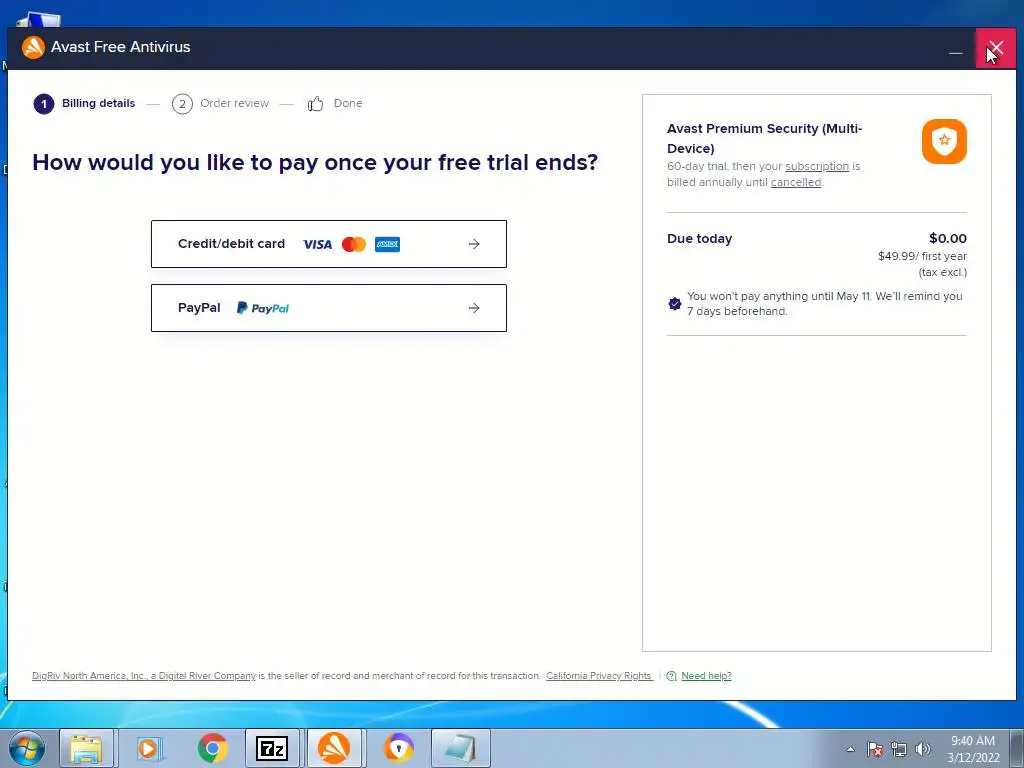Open Avast Secure Browser from taskbar
Viewport: 1024px width, 768px height.
coord(398,748)
